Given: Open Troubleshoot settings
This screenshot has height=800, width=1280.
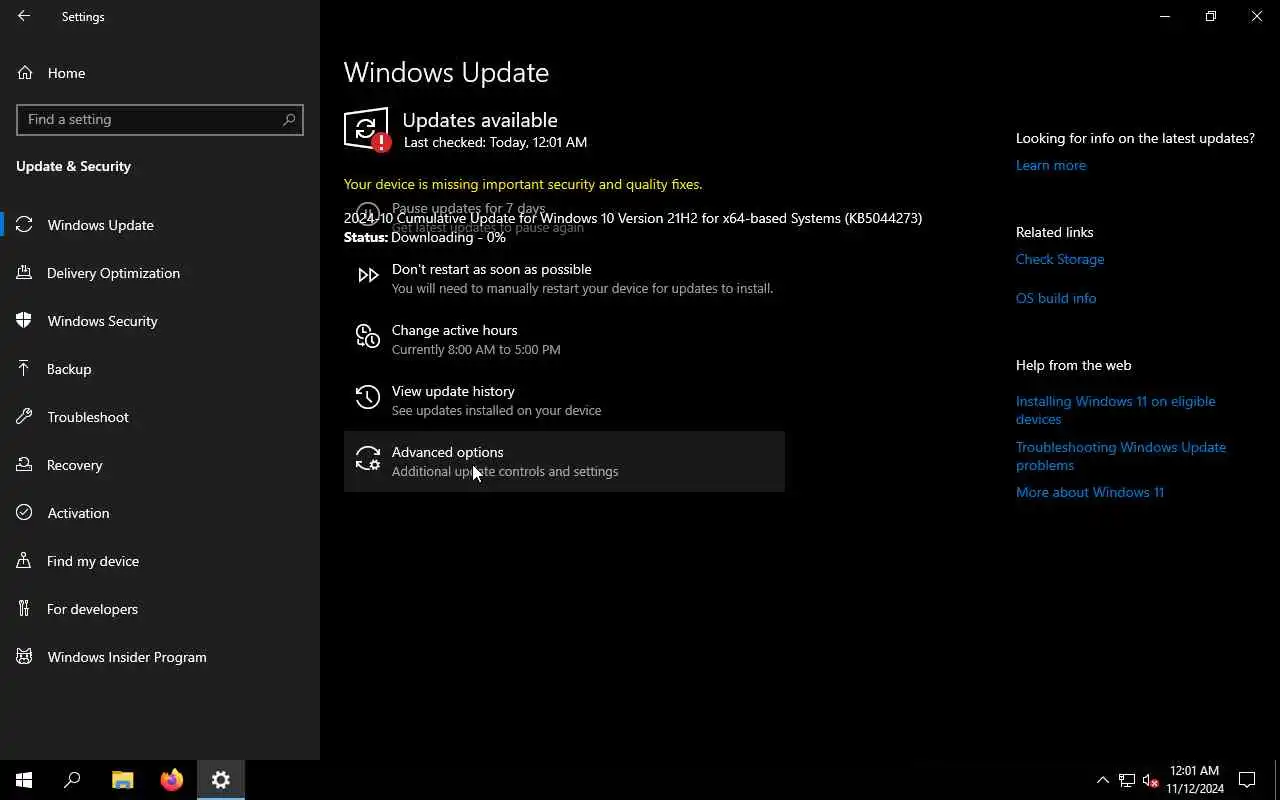Looking at the screenshot, I should pyautogui.click(x=160, y=417).
